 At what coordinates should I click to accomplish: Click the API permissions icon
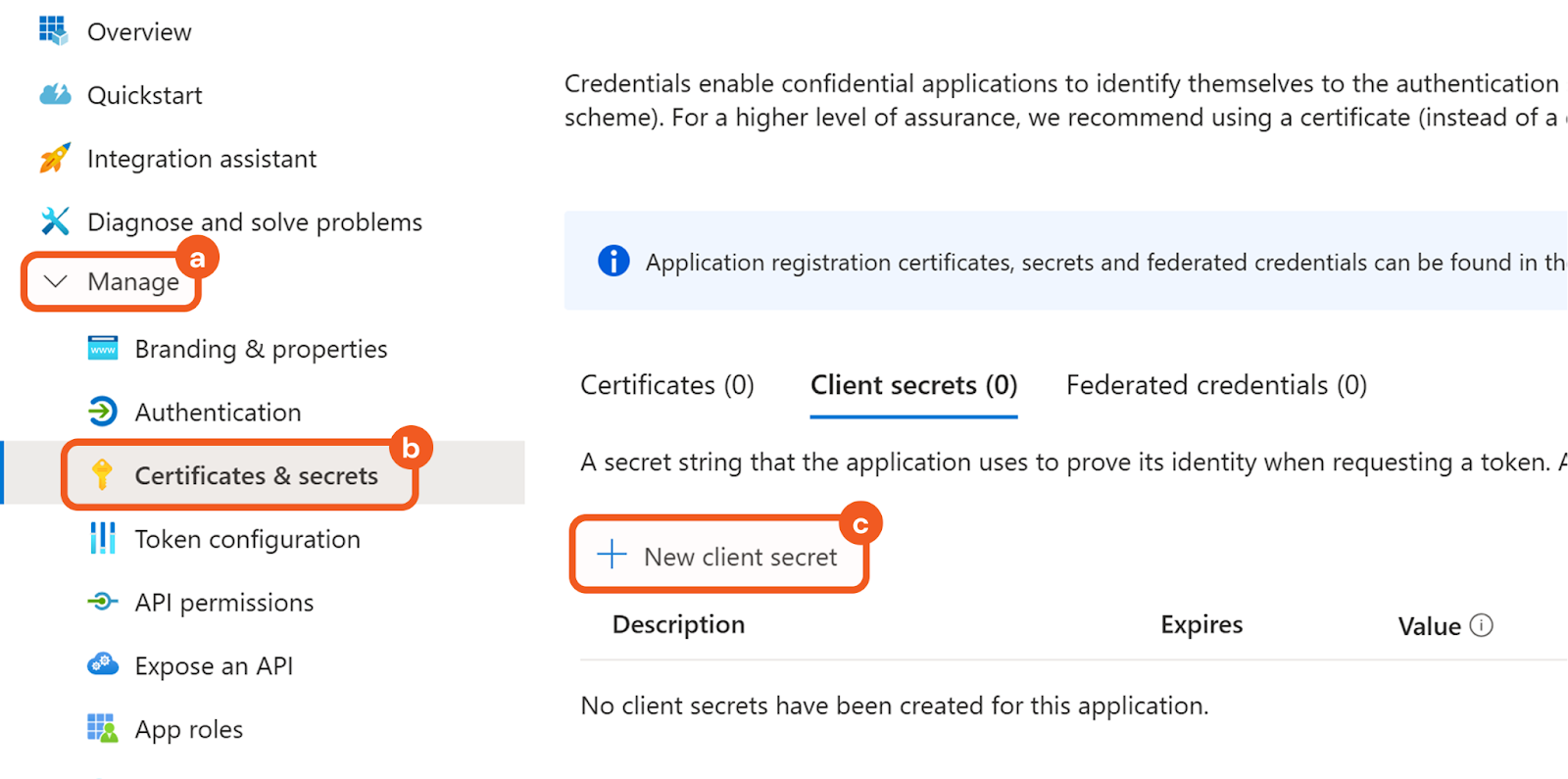click(x=103, y=602)
